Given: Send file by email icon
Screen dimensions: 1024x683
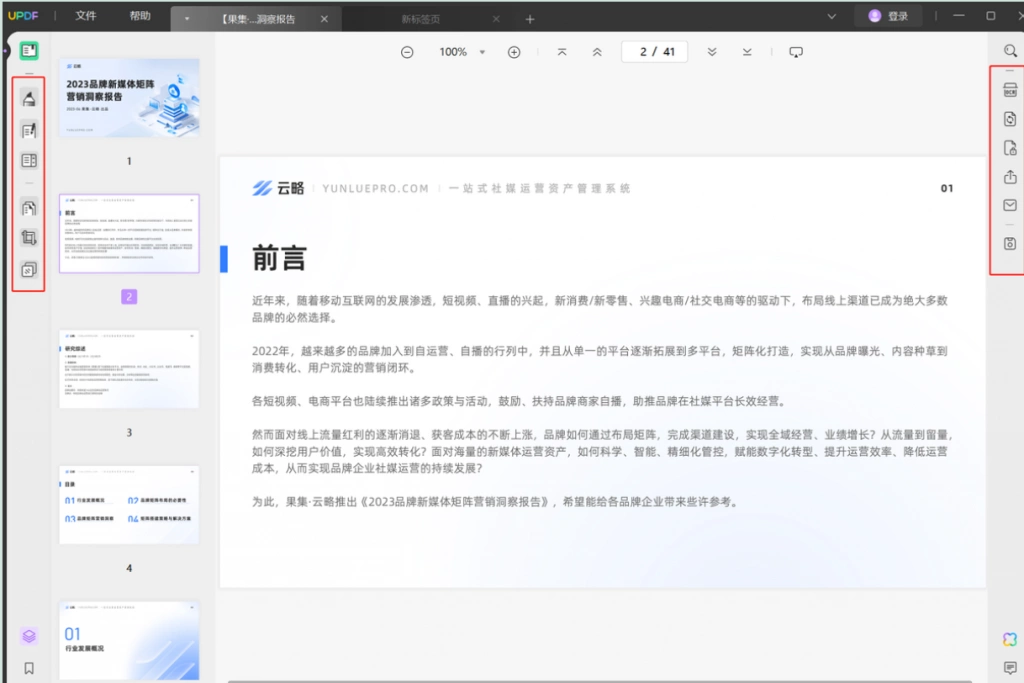Looking at the screenshot, I should coord(1010,206).
